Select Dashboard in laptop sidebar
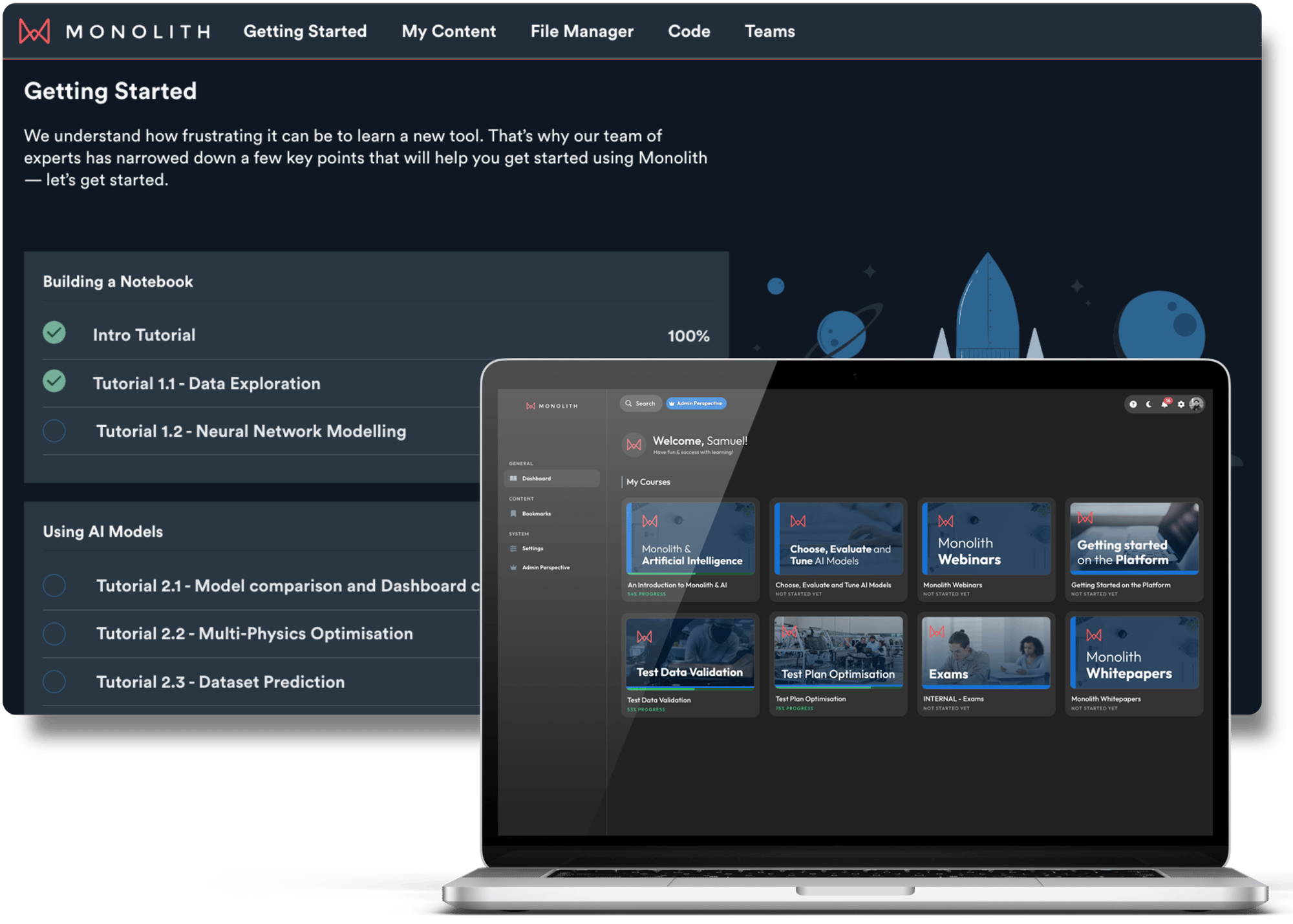Image resolution: width=1293 pixels, height=924 pixels. (x=551, y=478)
